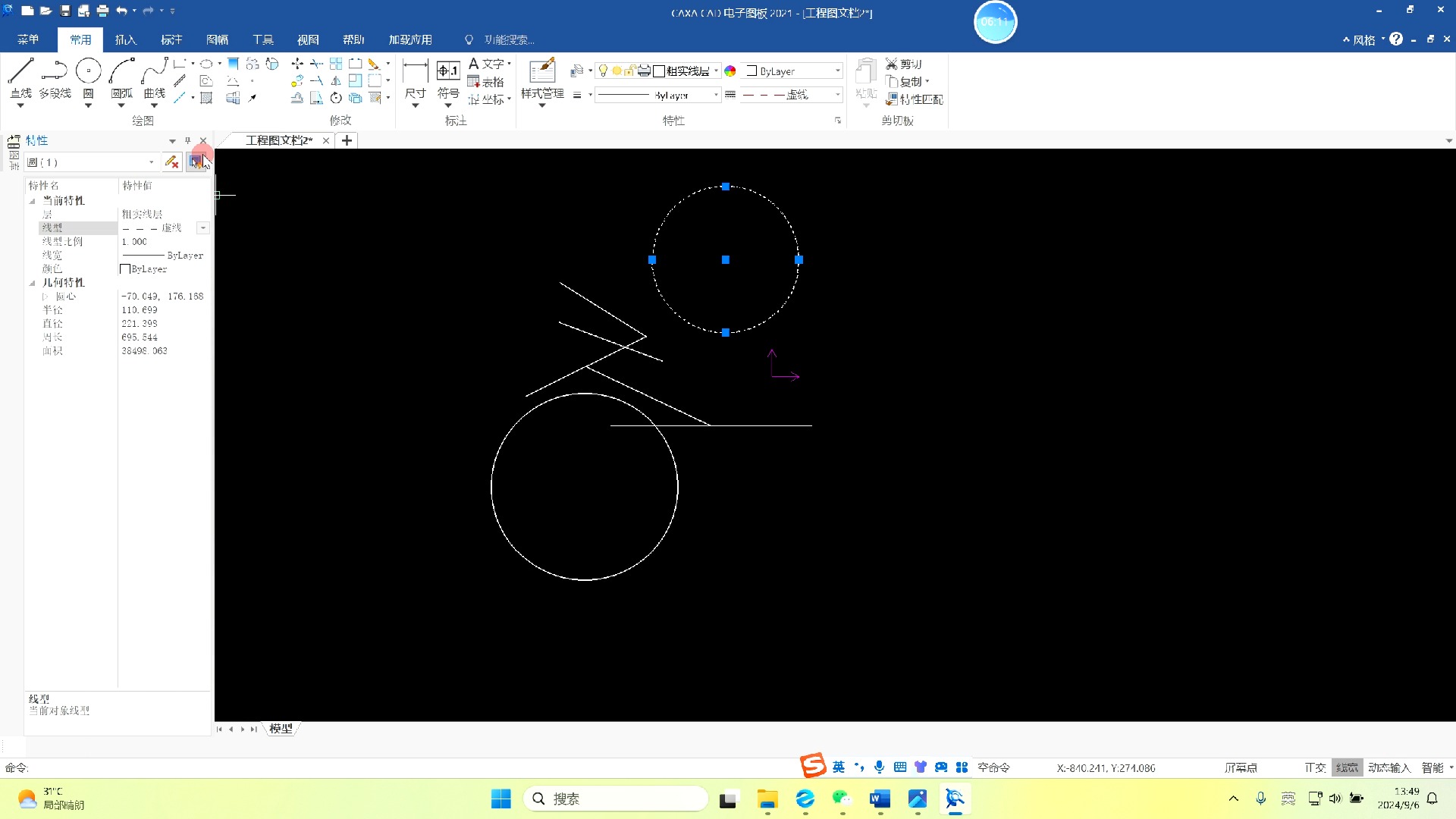Choose the mirror tool in the modify group
The width and height of the screenshot is (1456, 819).
click(336, 80)
